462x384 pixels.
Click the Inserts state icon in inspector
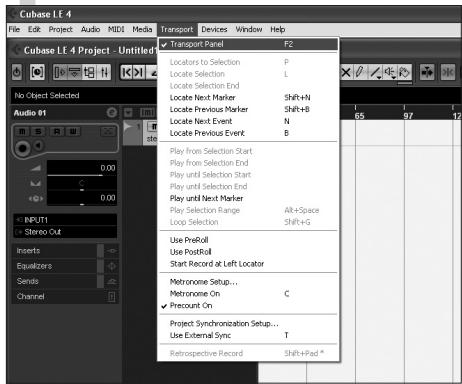(112, 251)
